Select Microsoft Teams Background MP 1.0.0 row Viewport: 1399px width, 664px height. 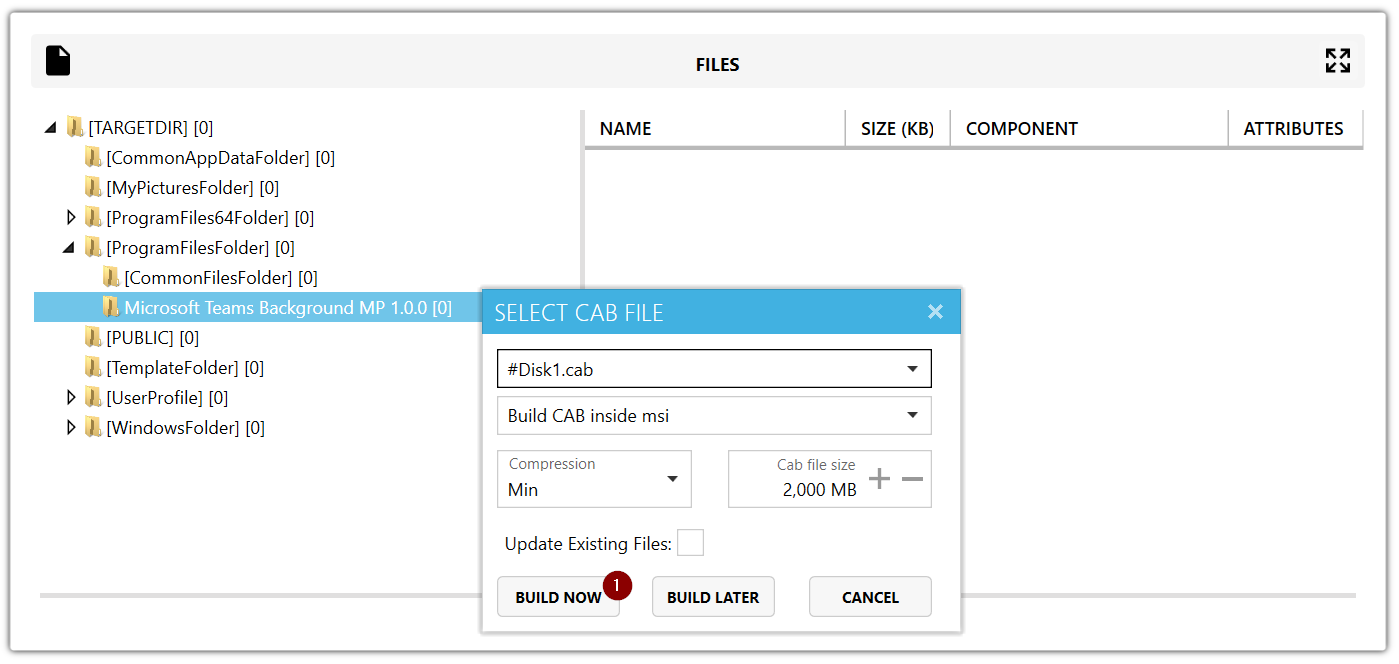pos(258,307)
